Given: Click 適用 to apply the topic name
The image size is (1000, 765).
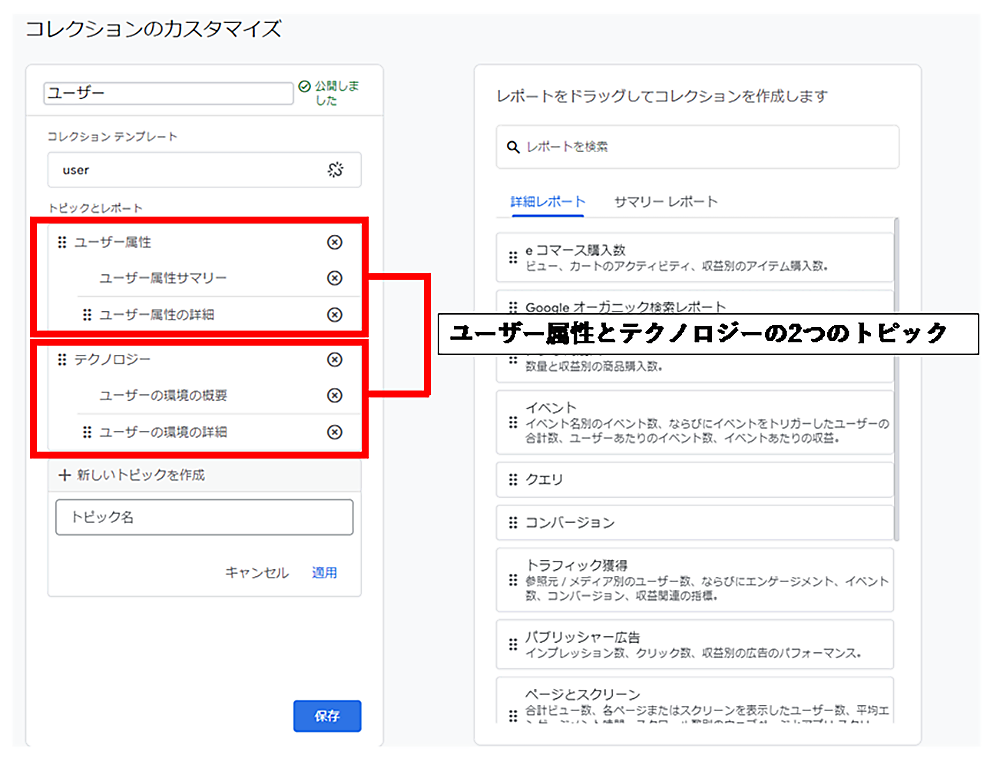Looking at the screenshot, I should tap(324, 573).
